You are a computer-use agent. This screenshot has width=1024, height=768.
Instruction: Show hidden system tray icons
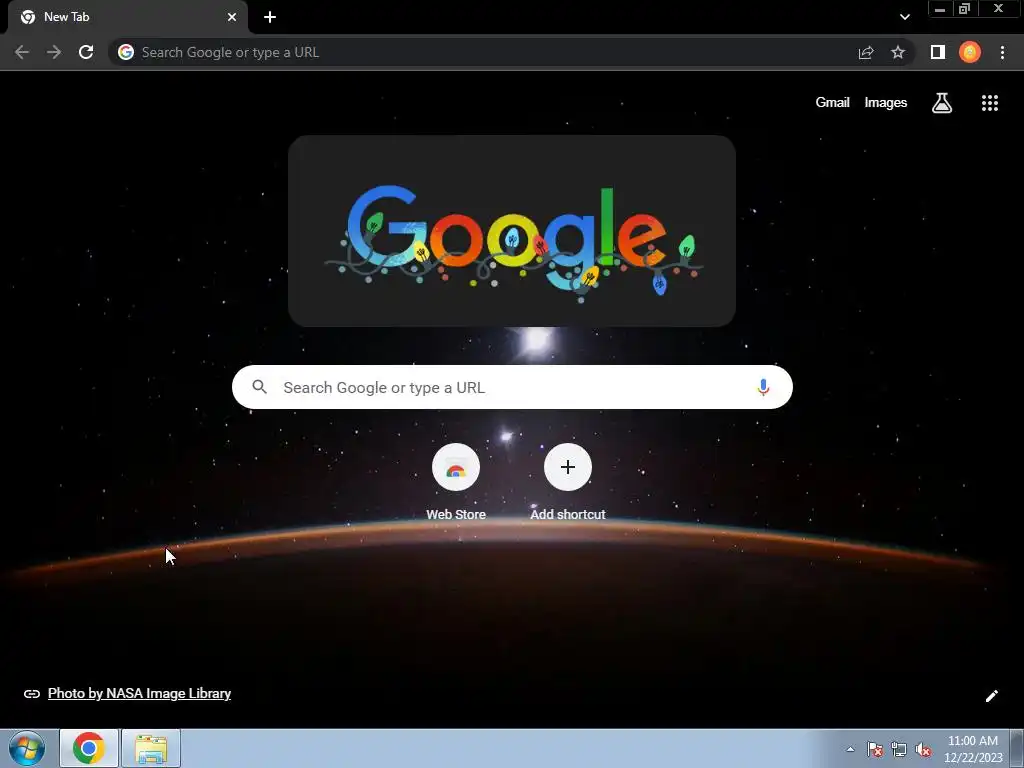850,749
